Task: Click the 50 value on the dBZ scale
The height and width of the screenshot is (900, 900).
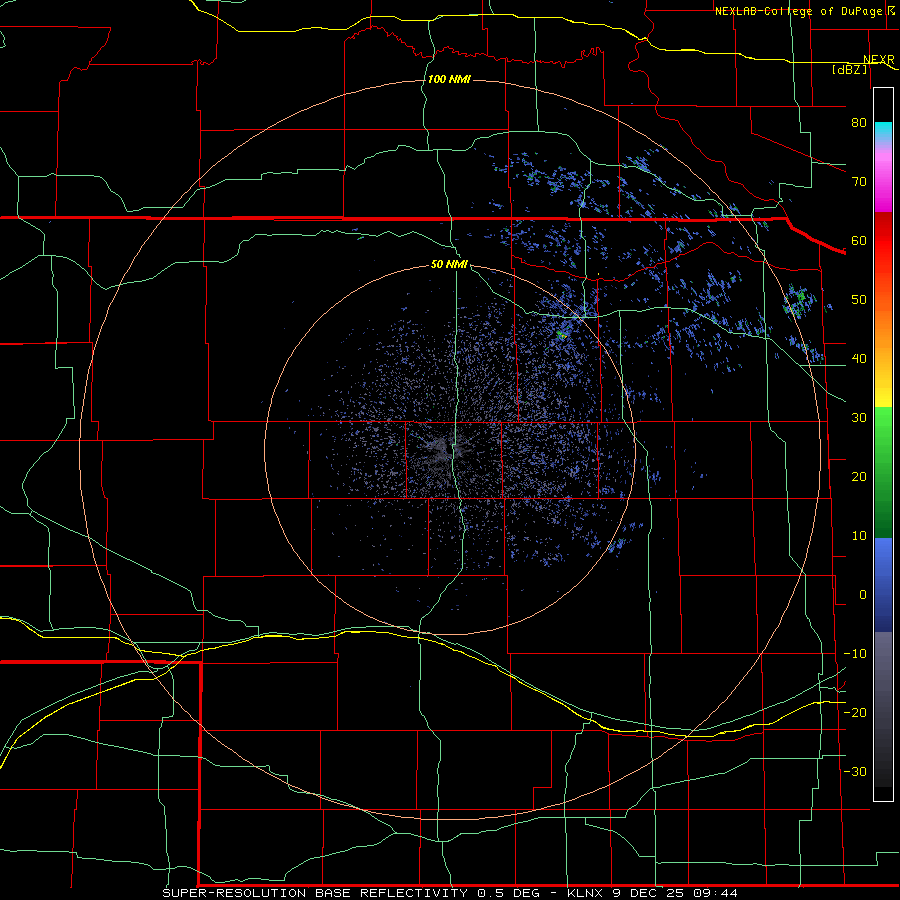Action: point(859,300)
